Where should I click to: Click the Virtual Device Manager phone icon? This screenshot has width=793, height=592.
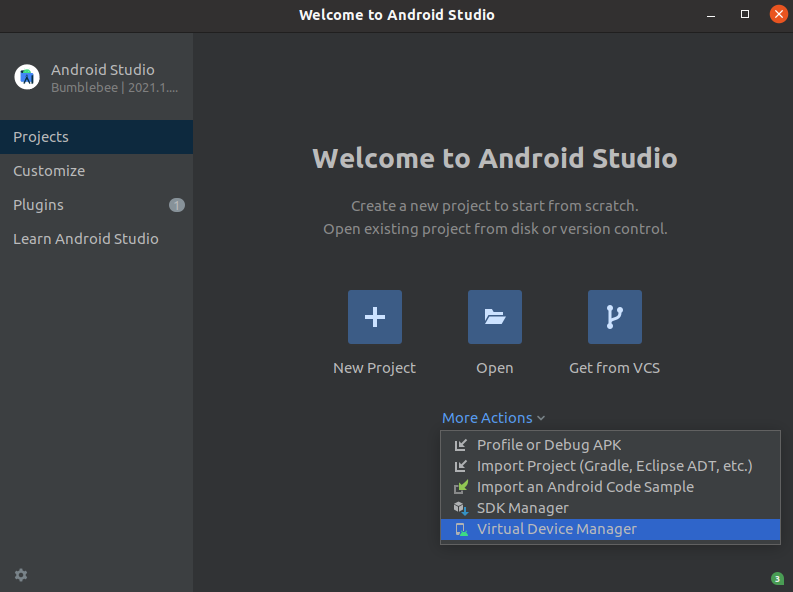click(x=461, y=529)
